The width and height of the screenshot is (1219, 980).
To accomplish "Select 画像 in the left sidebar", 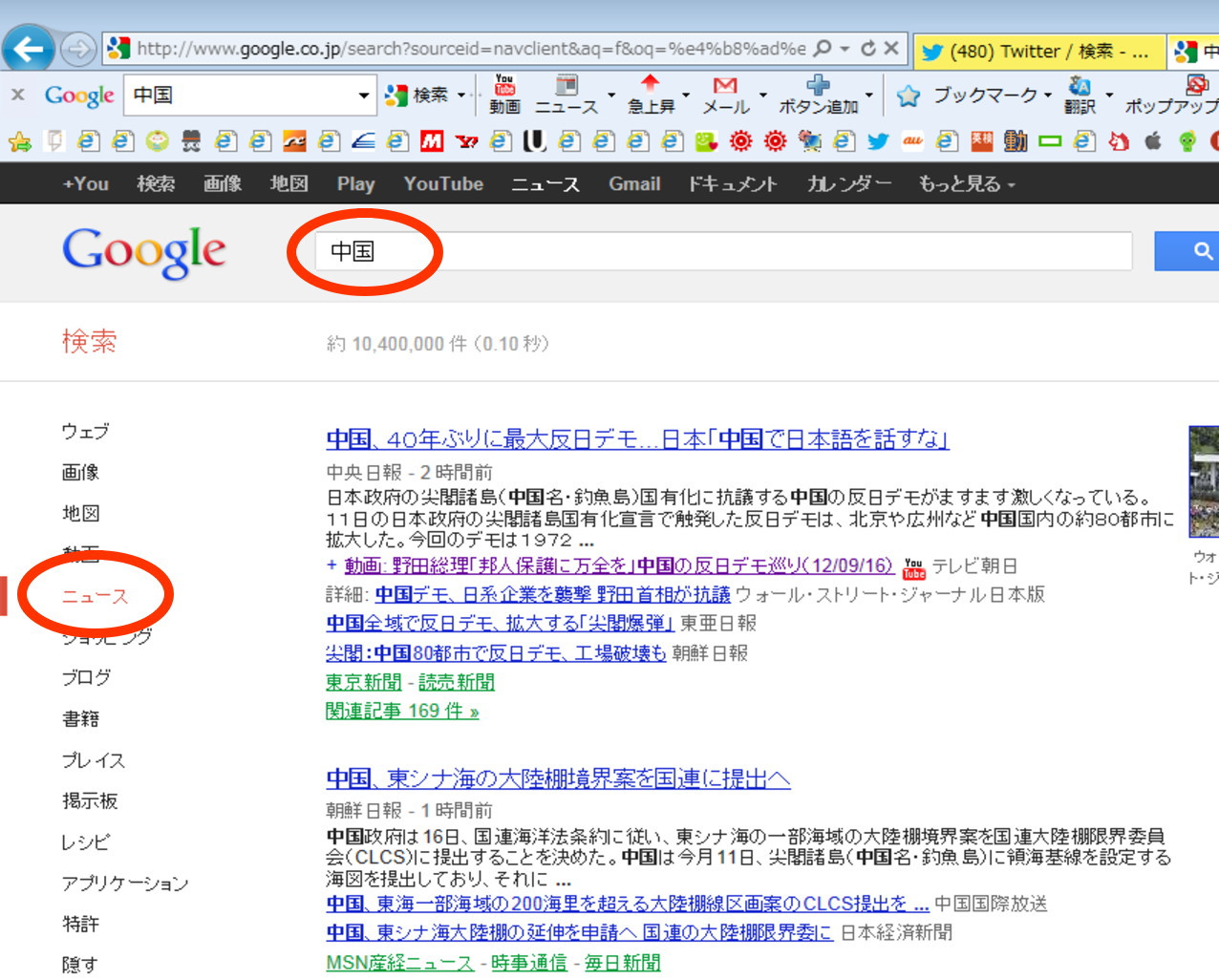I will coord(80,472).
